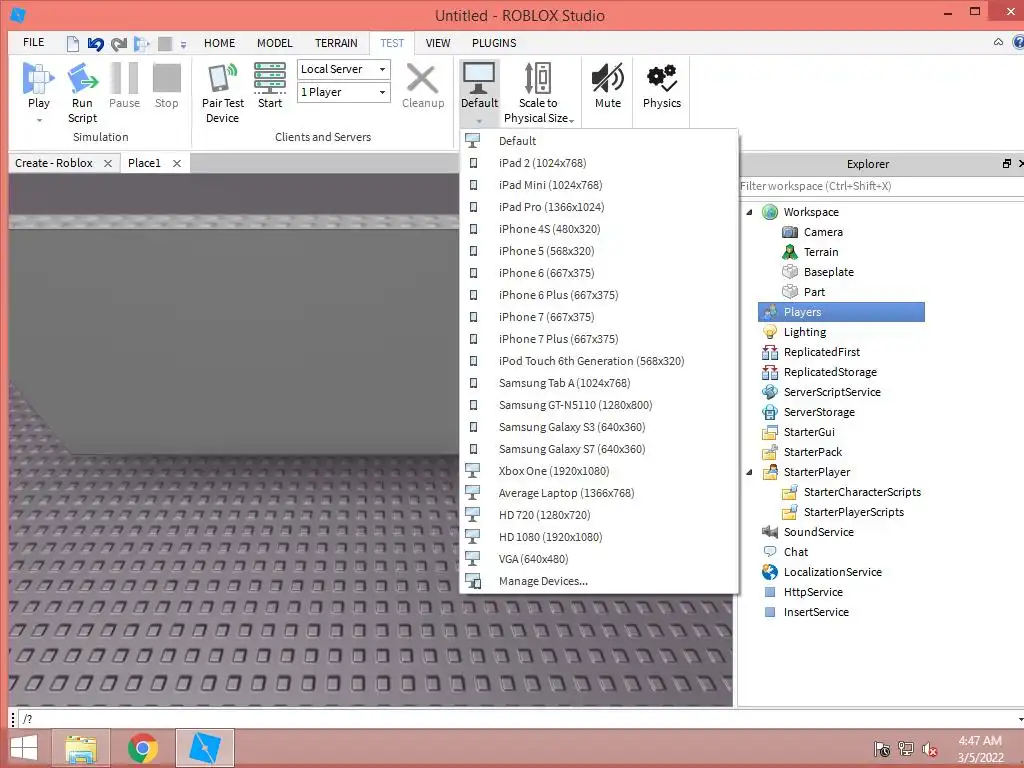This screenshot has height=768, width=1024.
Task: Select Xbox One (1920x1080) emulation
Action: [x=599, y=472]
